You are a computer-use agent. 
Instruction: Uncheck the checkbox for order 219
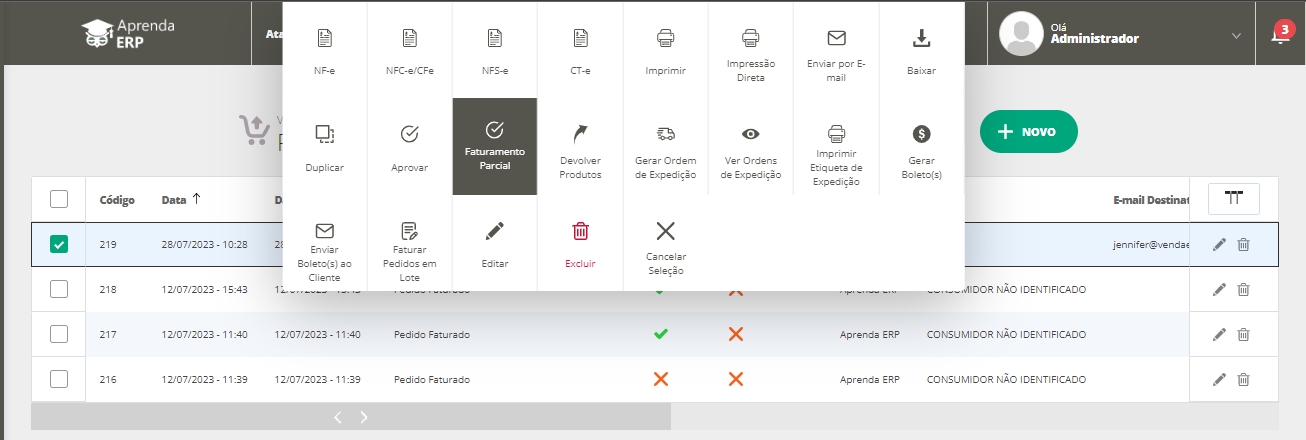point(59,244)
